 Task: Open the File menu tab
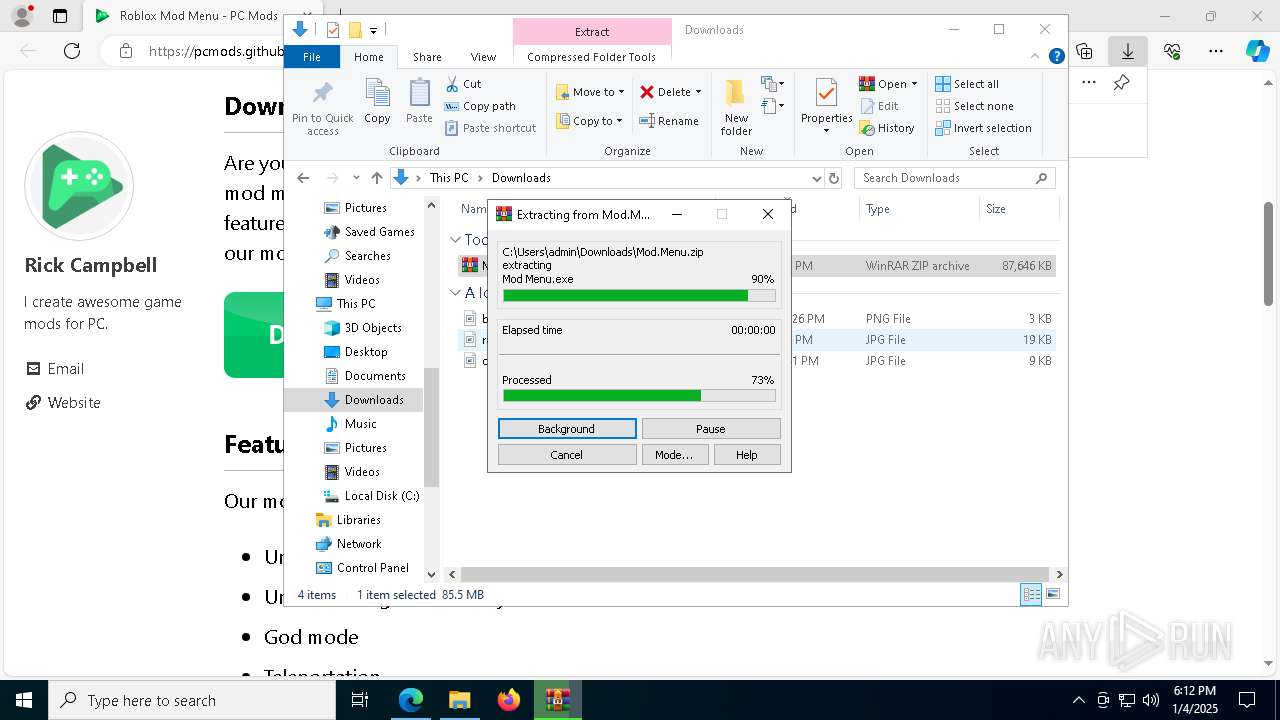[312, 57]
